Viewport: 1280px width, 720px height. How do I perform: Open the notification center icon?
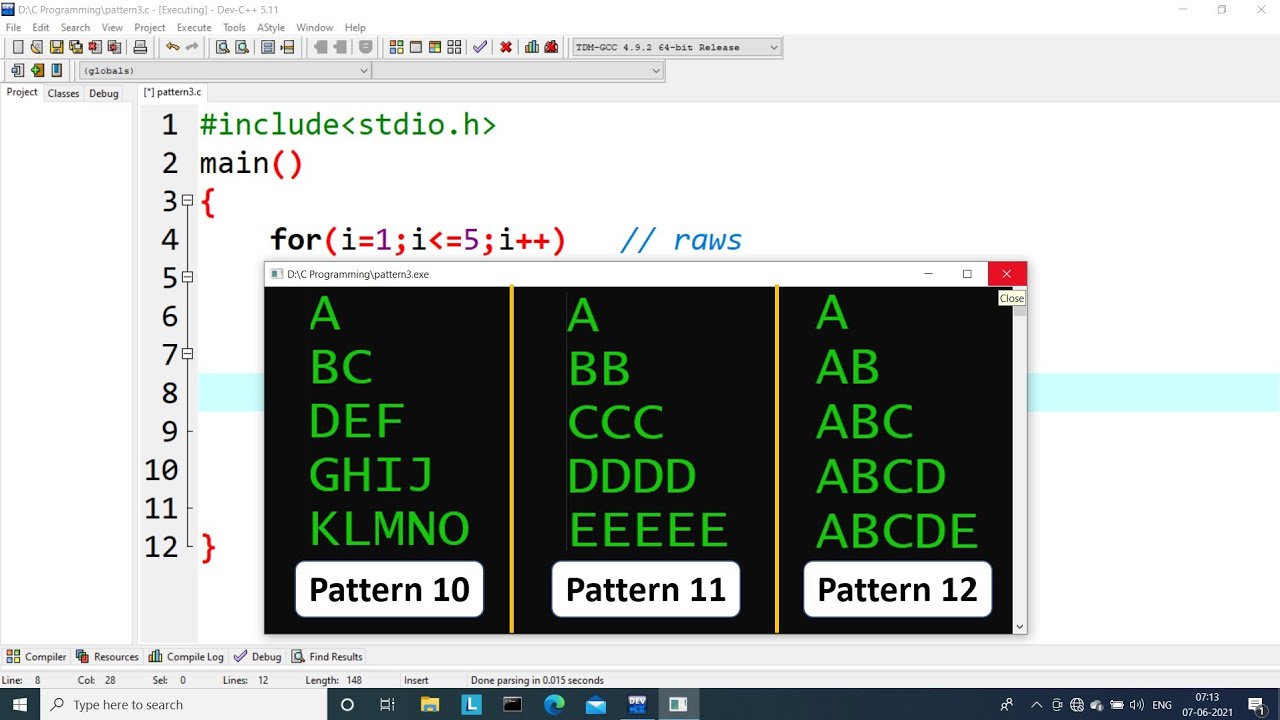[x=1257, y=704]
